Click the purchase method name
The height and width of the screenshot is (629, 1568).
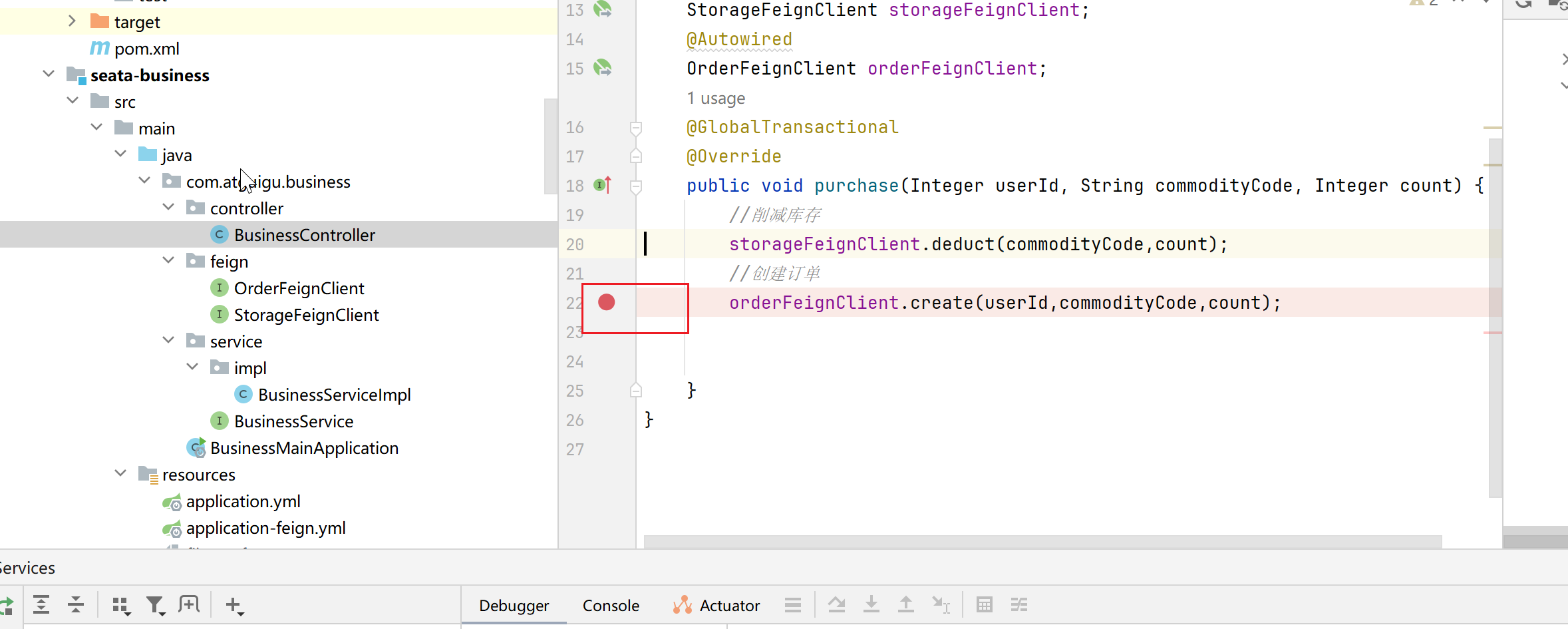856,186
